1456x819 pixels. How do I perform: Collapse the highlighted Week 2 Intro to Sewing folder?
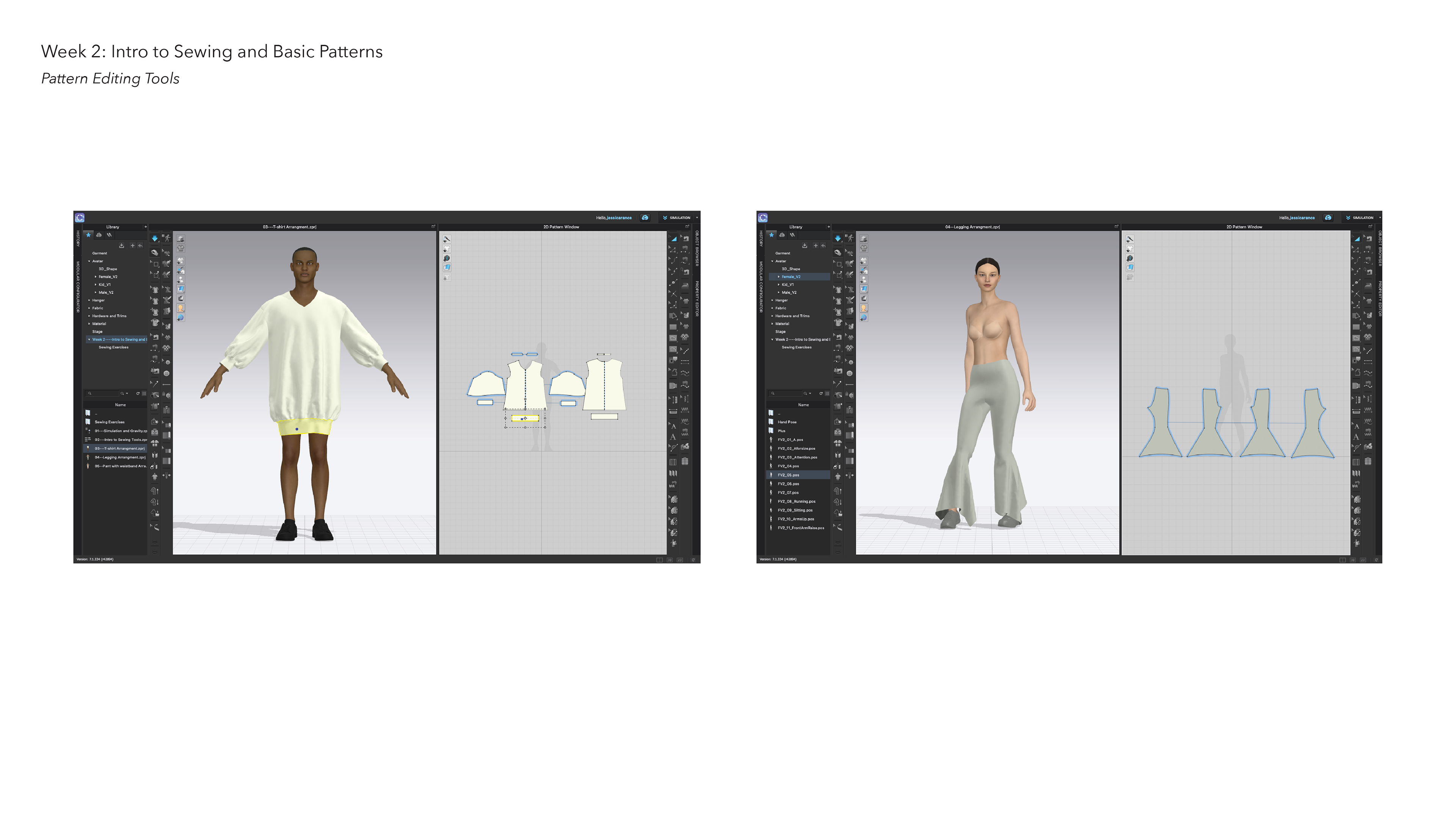89,340
